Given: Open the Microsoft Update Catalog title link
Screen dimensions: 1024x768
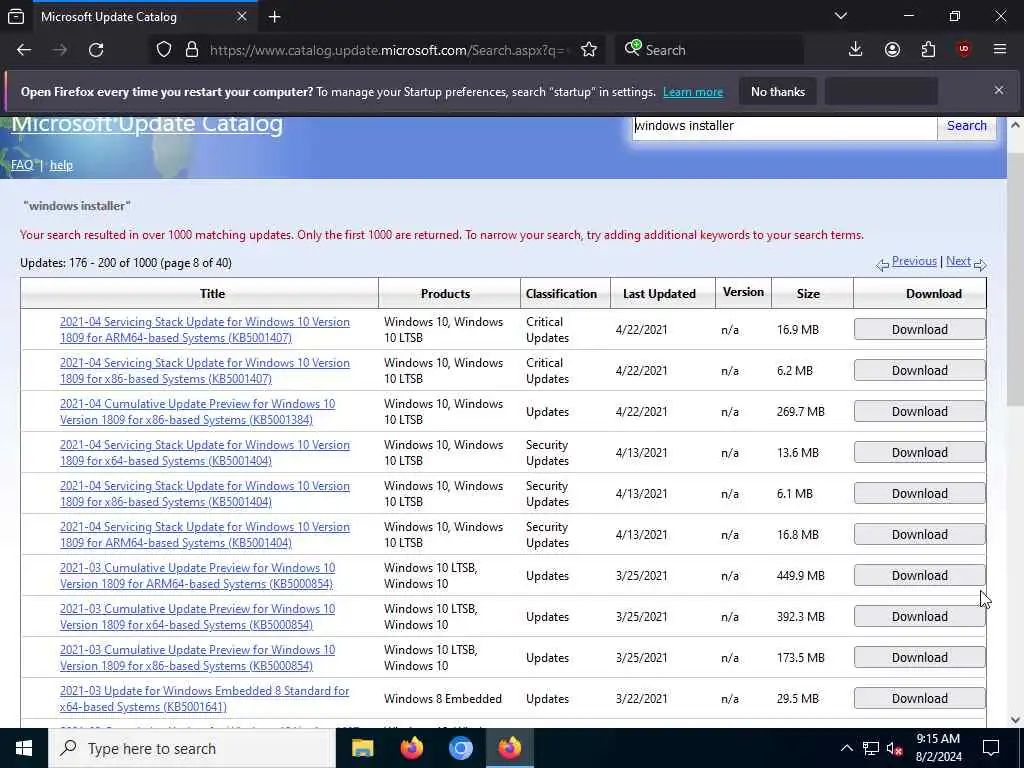Looking at the screenshot, I should [147, 124].
